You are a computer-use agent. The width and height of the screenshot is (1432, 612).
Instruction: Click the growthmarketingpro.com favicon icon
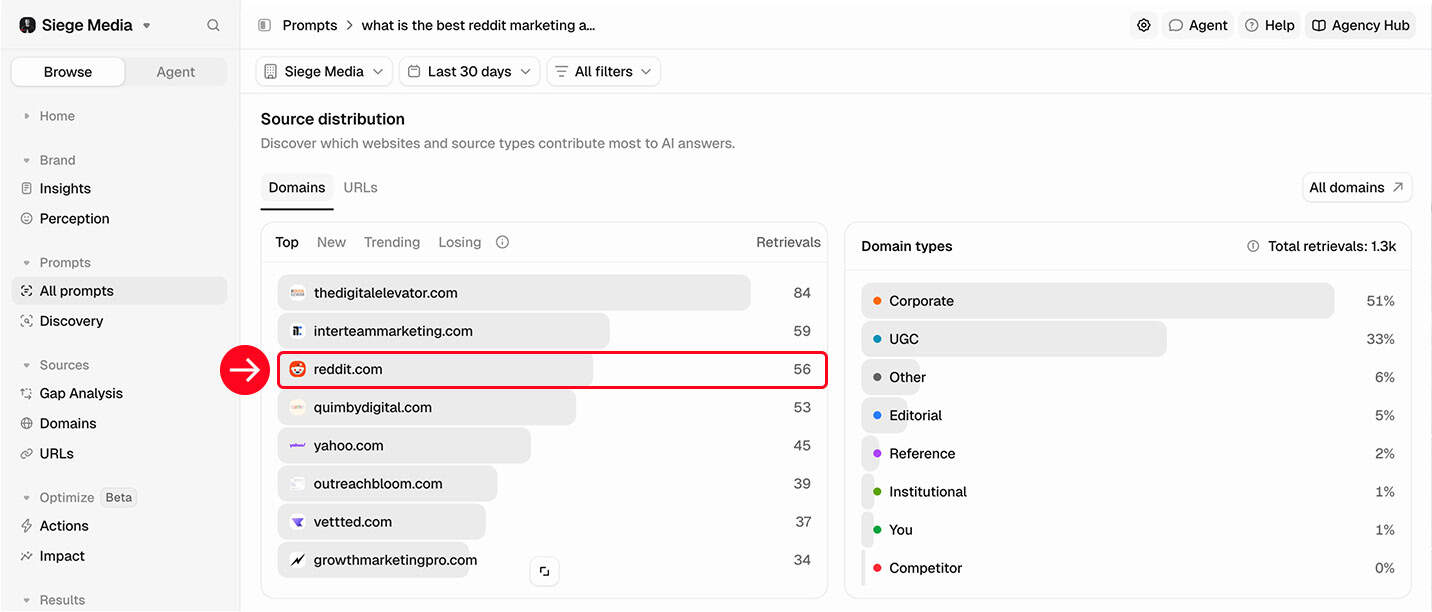click(297, 560)
